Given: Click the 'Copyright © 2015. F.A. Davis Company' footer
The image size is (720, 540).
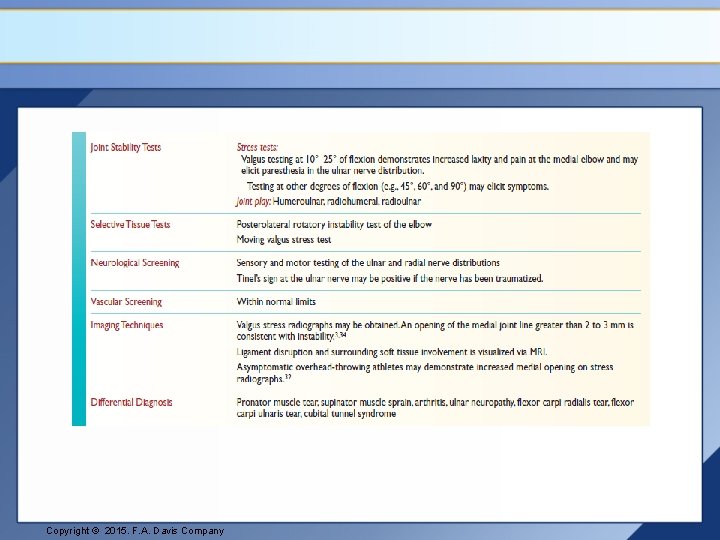Looking at the screenshot, I should 135,531.
